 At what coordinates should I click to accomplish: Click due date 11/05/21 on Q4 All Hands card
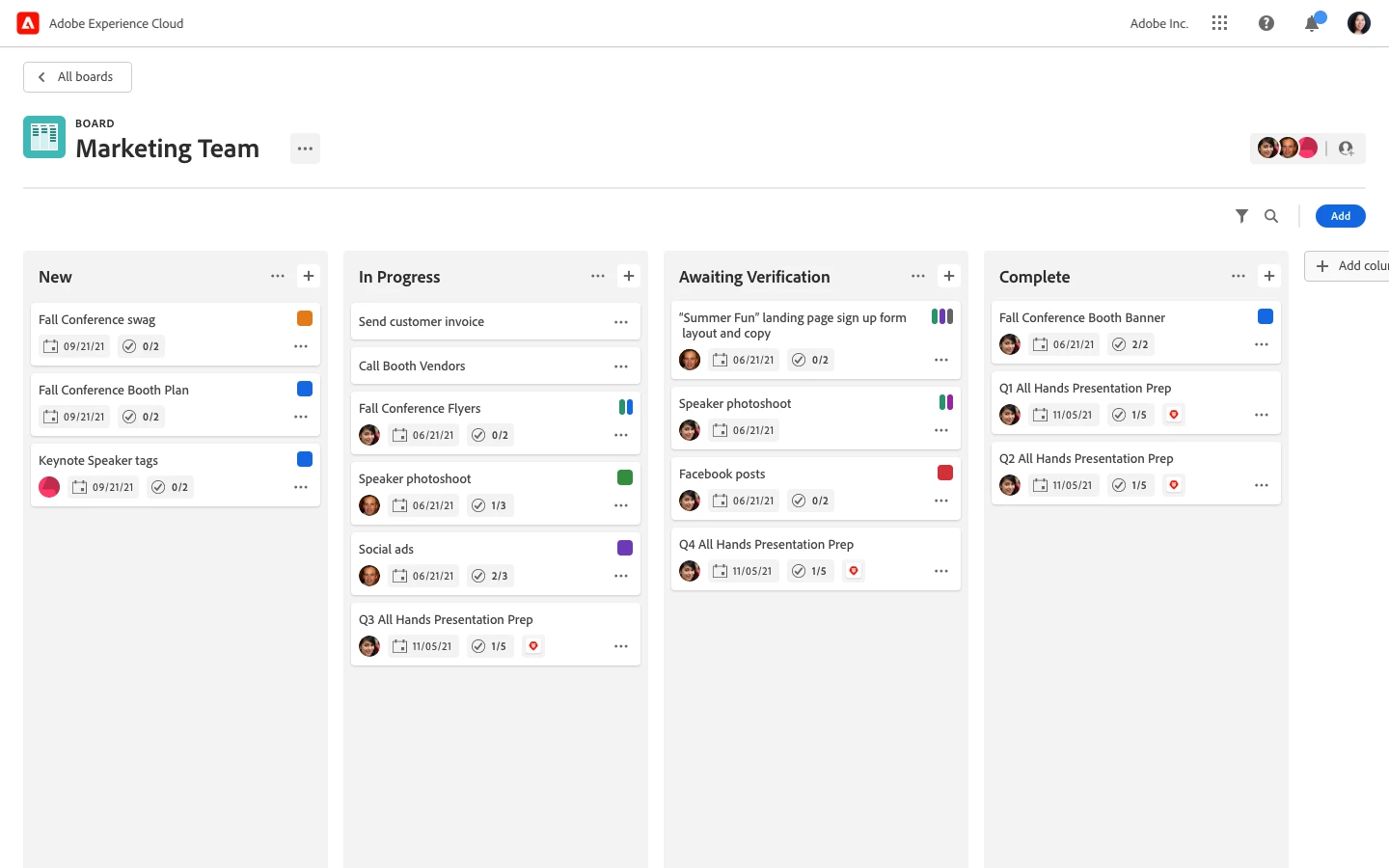(x=743, y=571)
